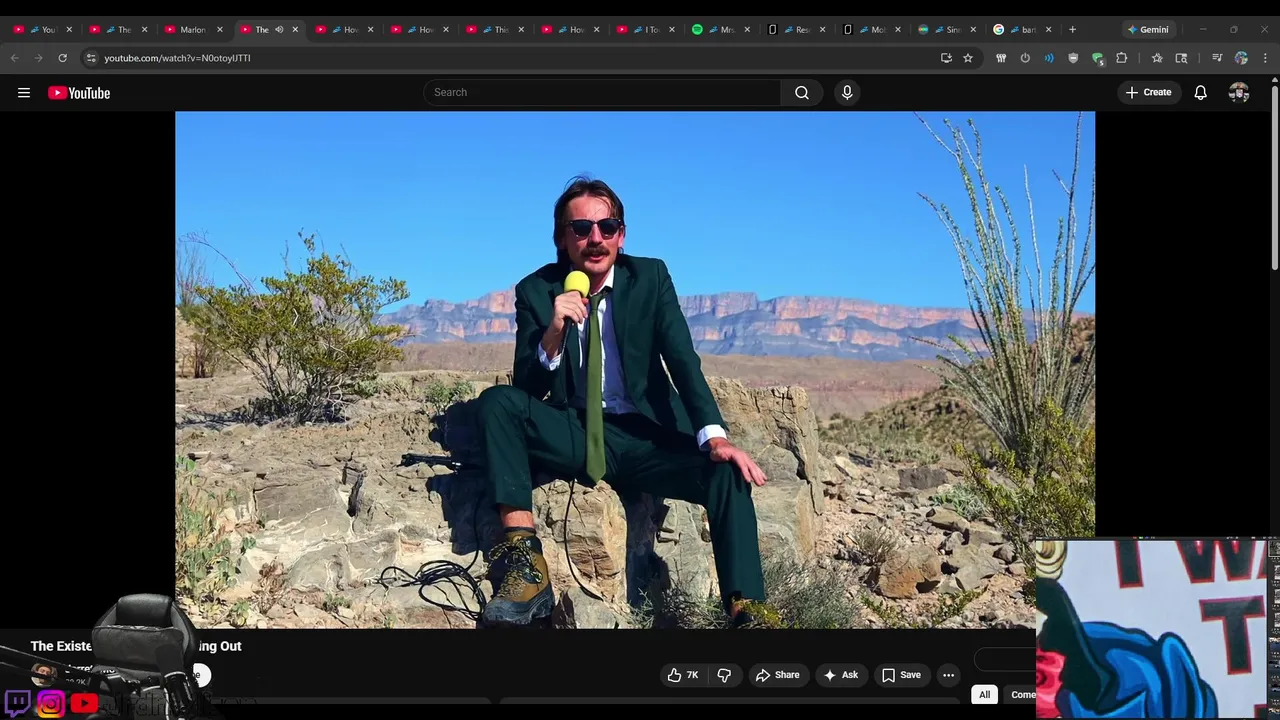Click the red YouTube icon overlay

pyautogui.click(x=84, y=703)
